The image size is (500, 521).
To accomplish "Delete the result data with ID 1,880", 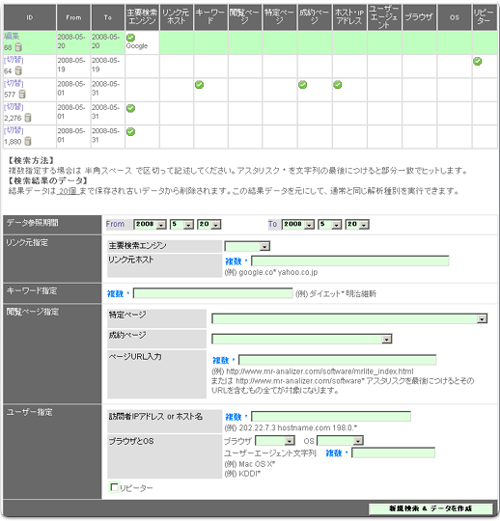I will coord(28,141).
